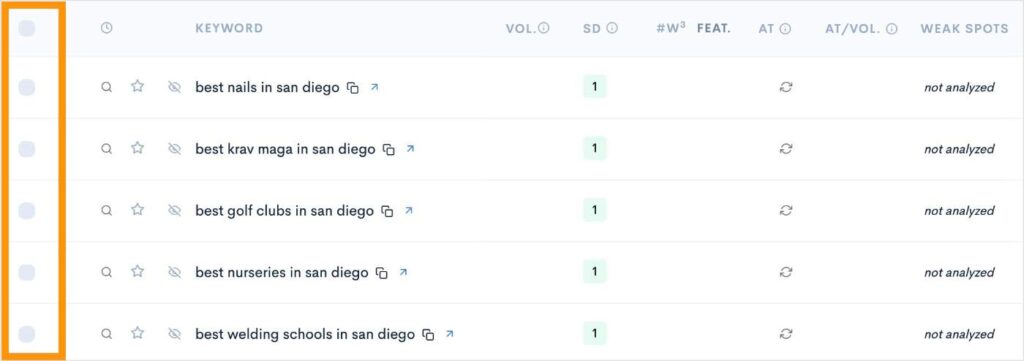Screen dimensions: 1024x361
Task: Click not analyzed for best welding schools in san diego
Action: pos(959,334)
